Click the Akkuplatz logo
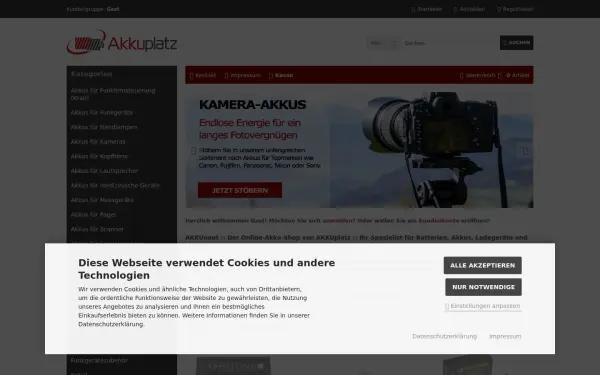The height and width of the screenshot is (375, 600). [122, 42]
